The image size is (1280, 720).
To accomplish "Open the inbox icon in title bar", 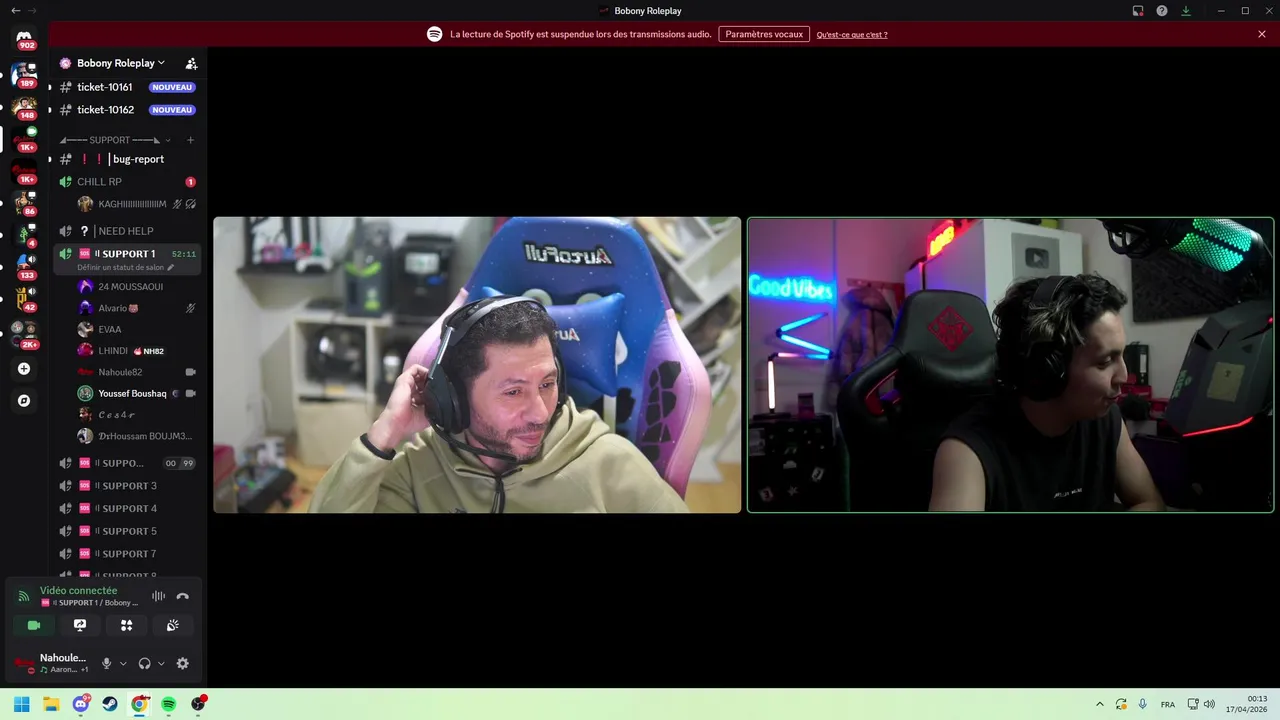I will tap(1138, 11).
